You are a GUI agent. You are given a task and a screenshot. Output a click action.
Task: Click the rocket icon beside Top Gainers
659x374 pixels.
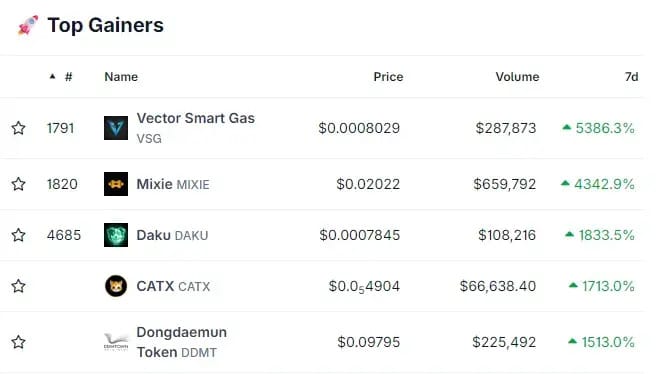pyautogui.click(x=28, y=25)
